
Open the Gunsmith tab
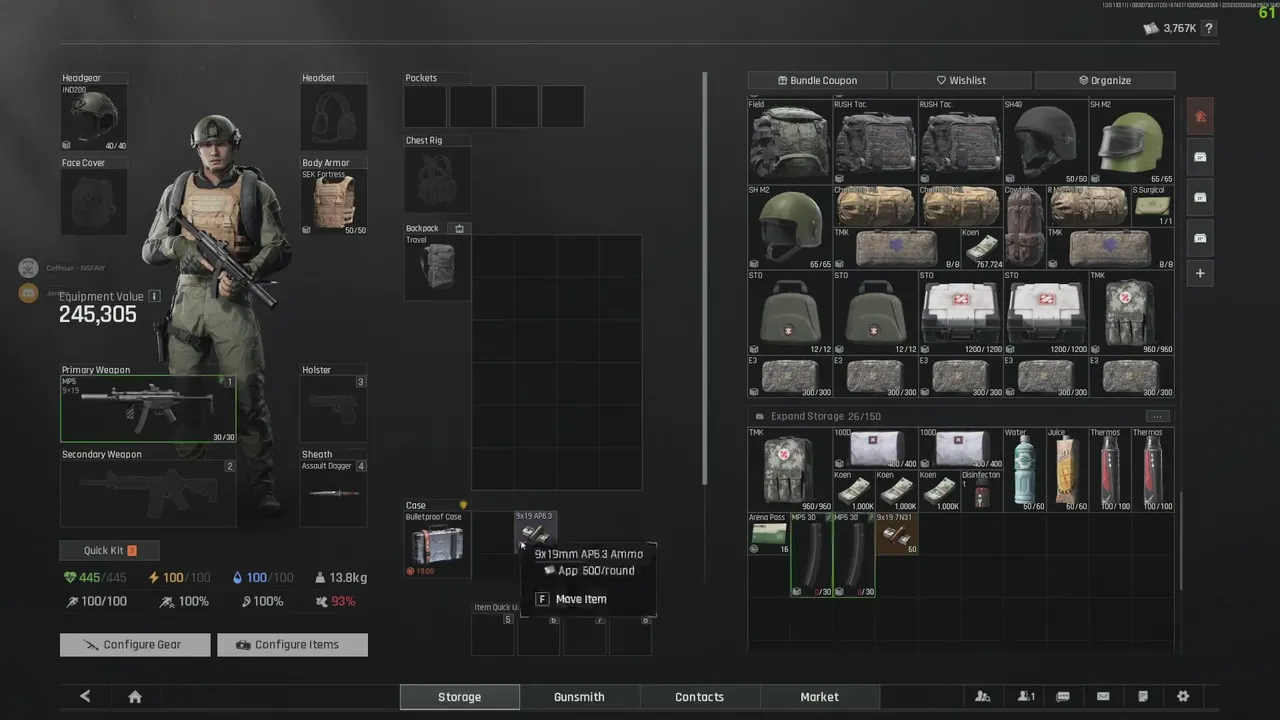(x=579, y=697)
